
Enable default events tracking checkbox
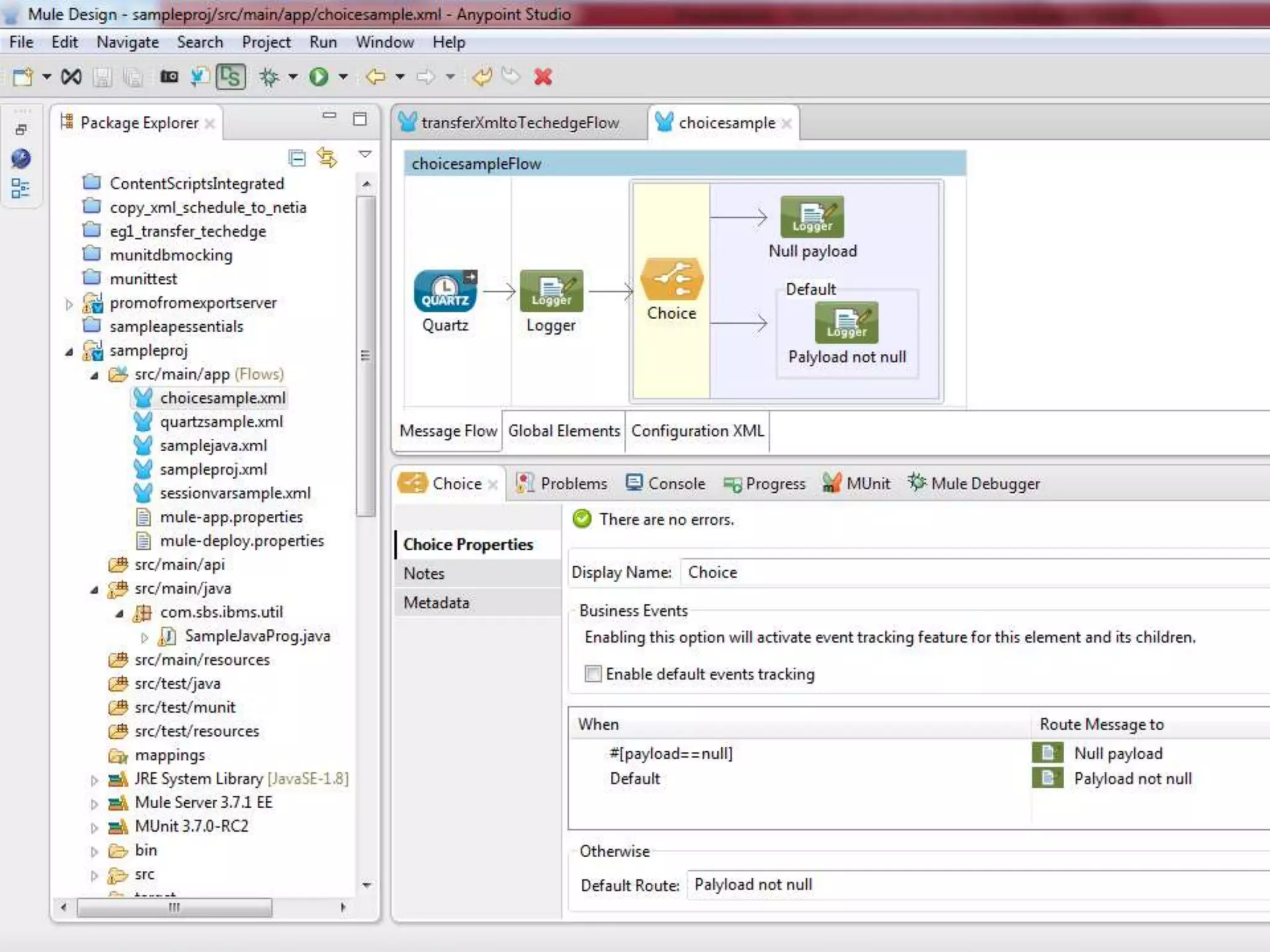pyautogui.click(x=593, y=674)
